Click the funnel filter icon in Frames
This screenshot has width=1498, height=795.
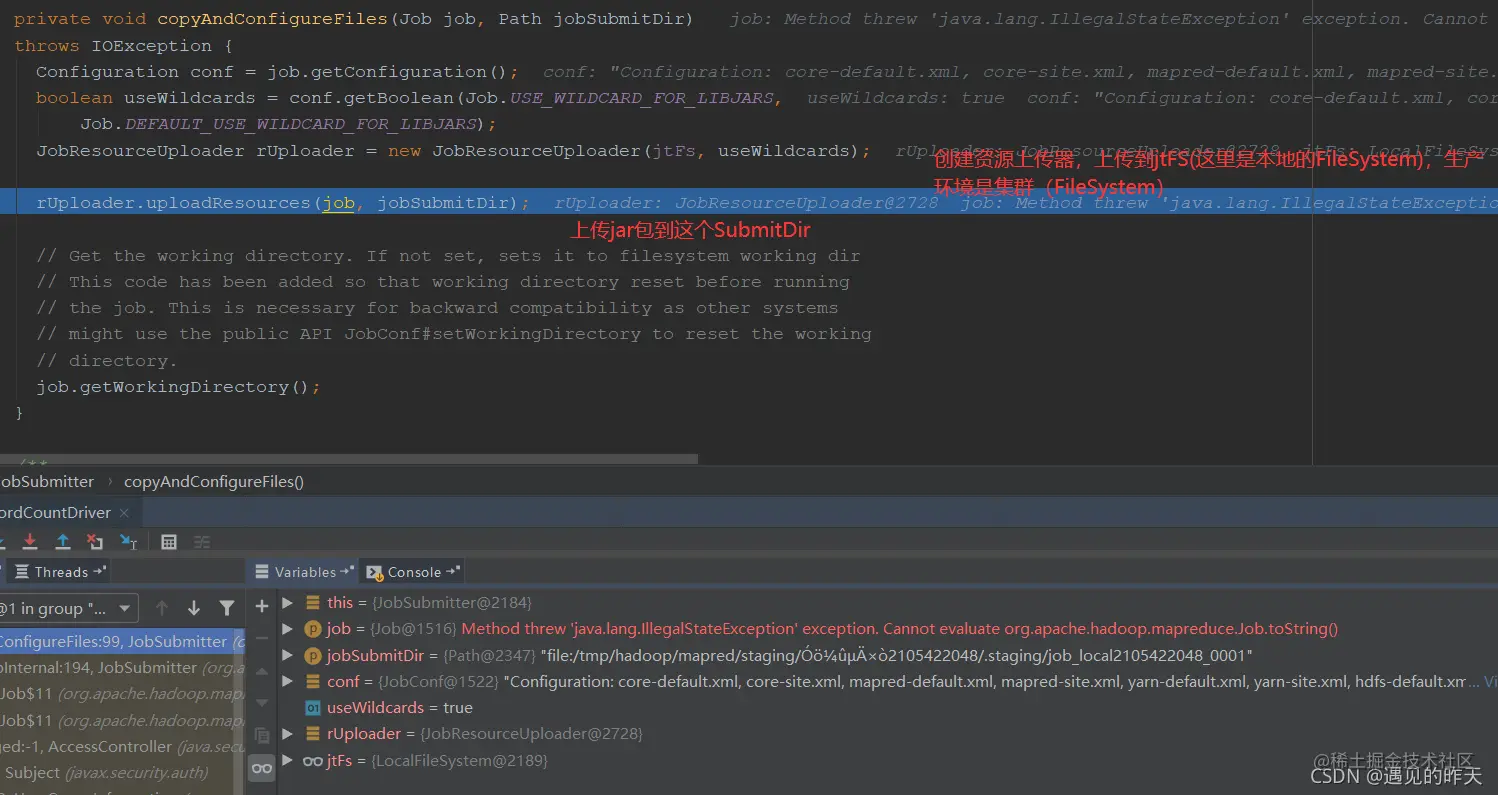tap(227, 608)
